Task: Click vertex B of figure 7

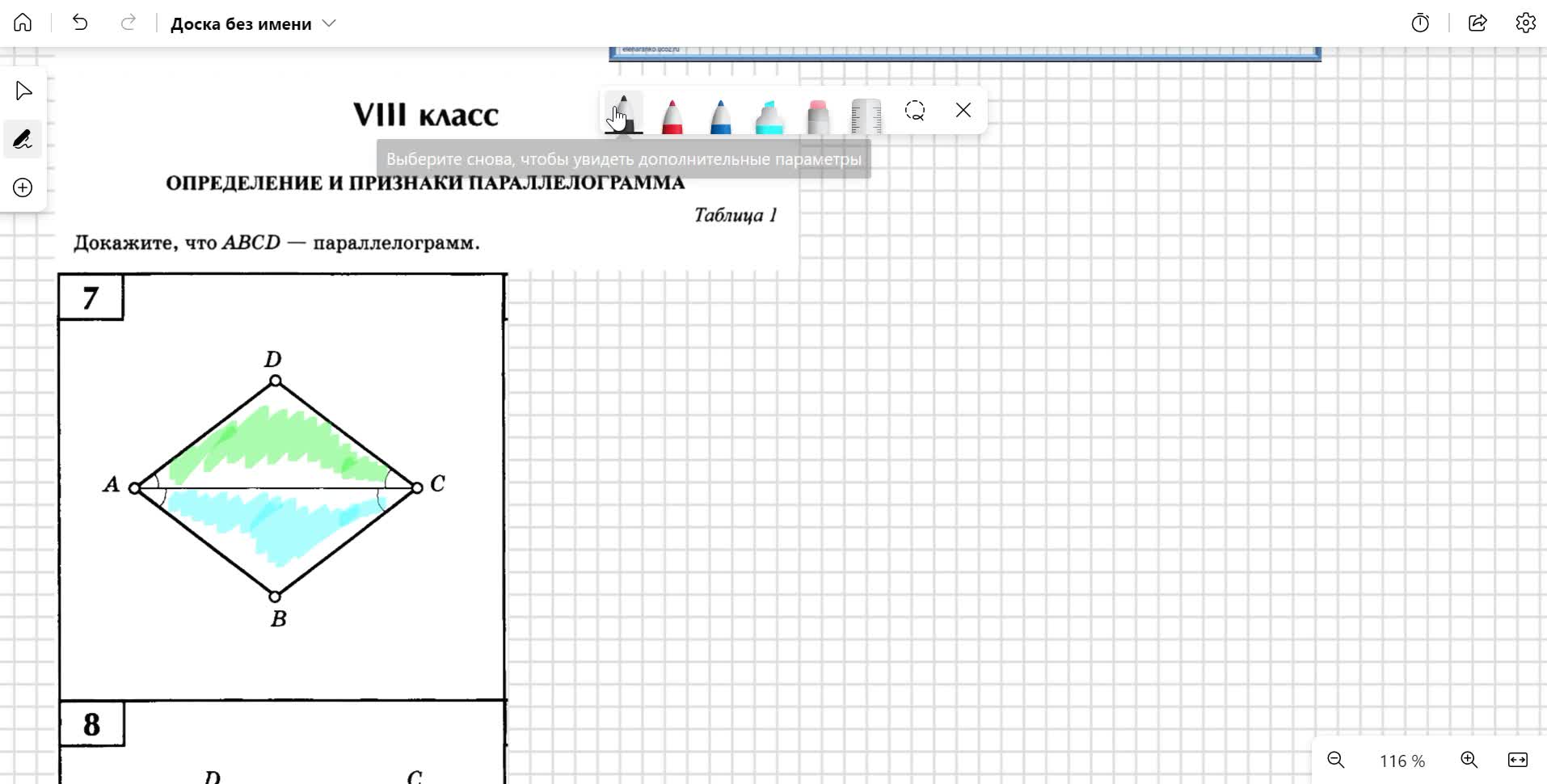Action: pyautogui.click(x=275, y=596)
